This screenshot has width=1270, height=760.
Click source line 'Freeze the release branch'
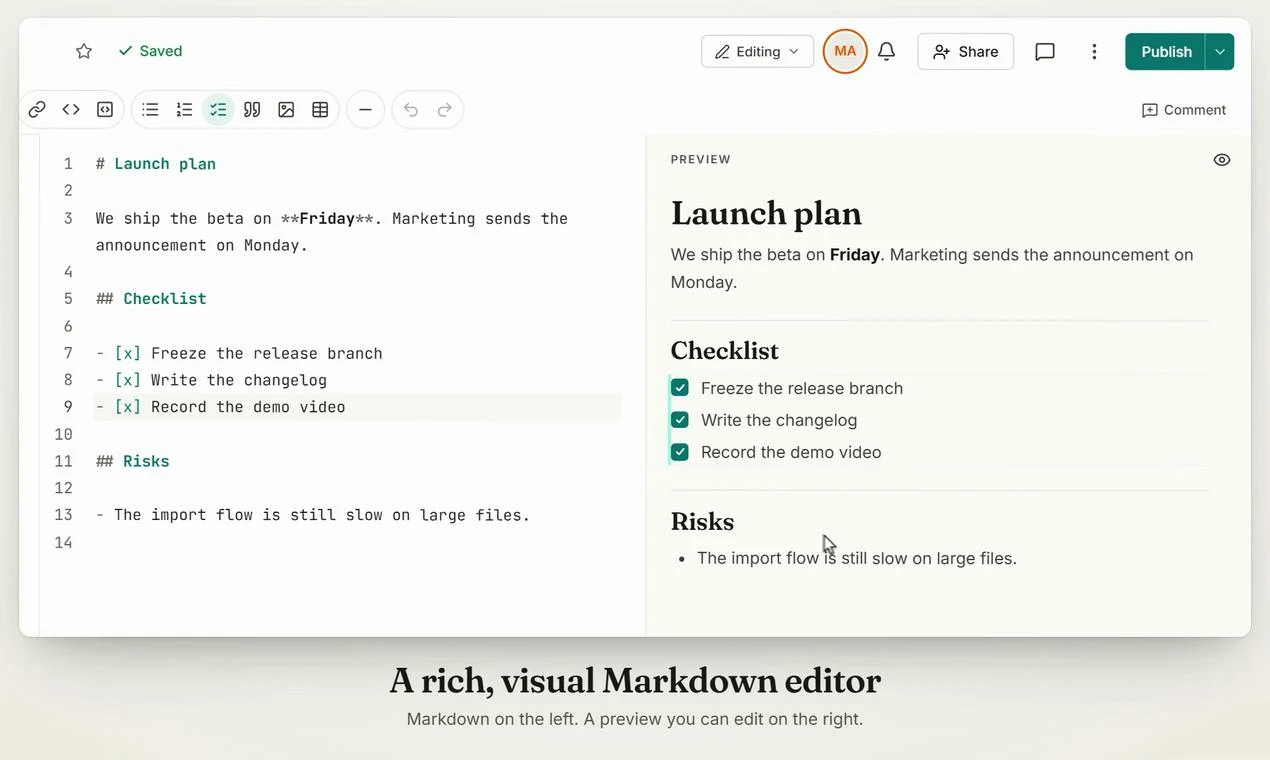pos(239,353)
